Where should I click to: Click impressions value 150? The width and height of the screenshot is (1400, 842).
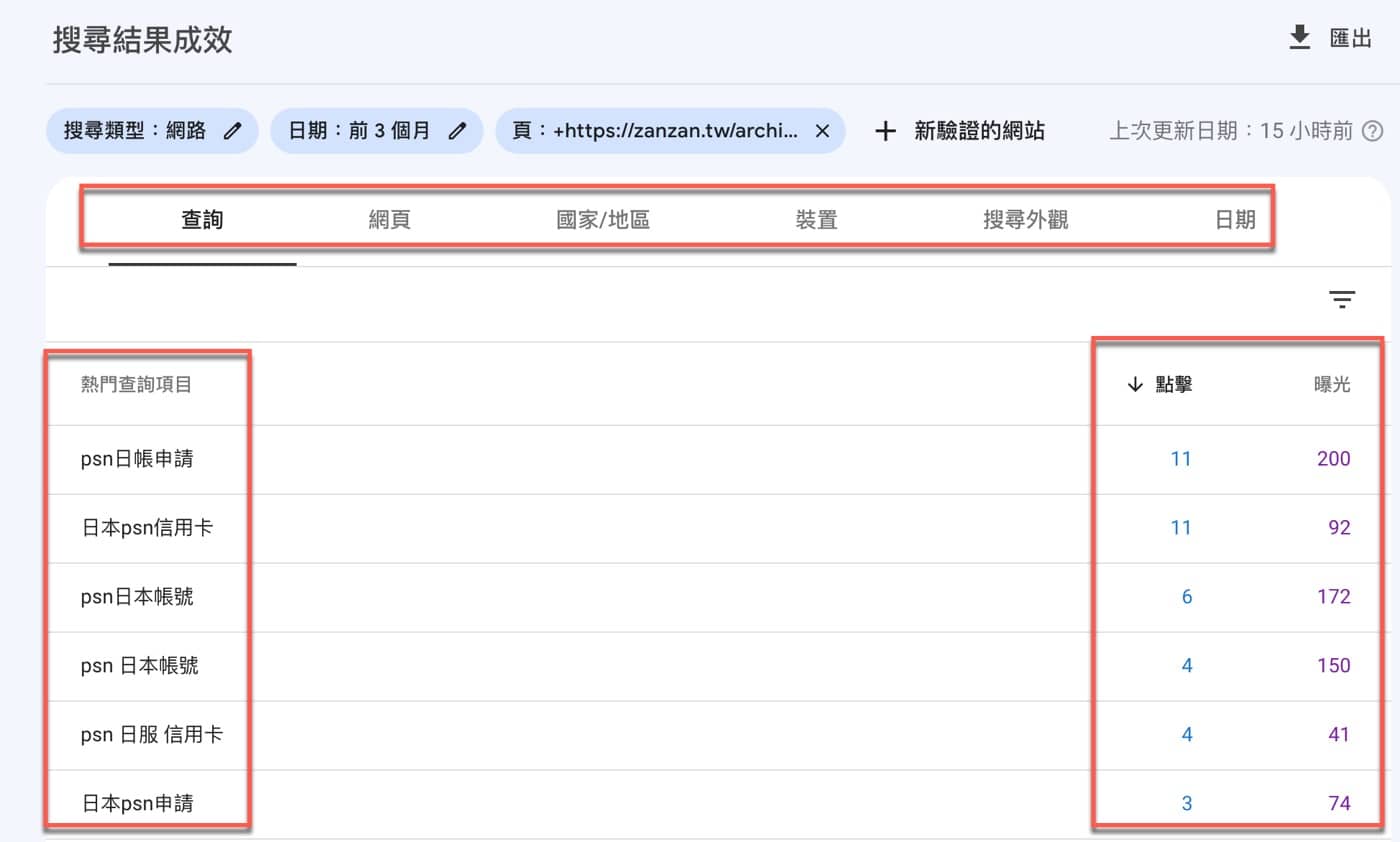(x=1334, y=666)
